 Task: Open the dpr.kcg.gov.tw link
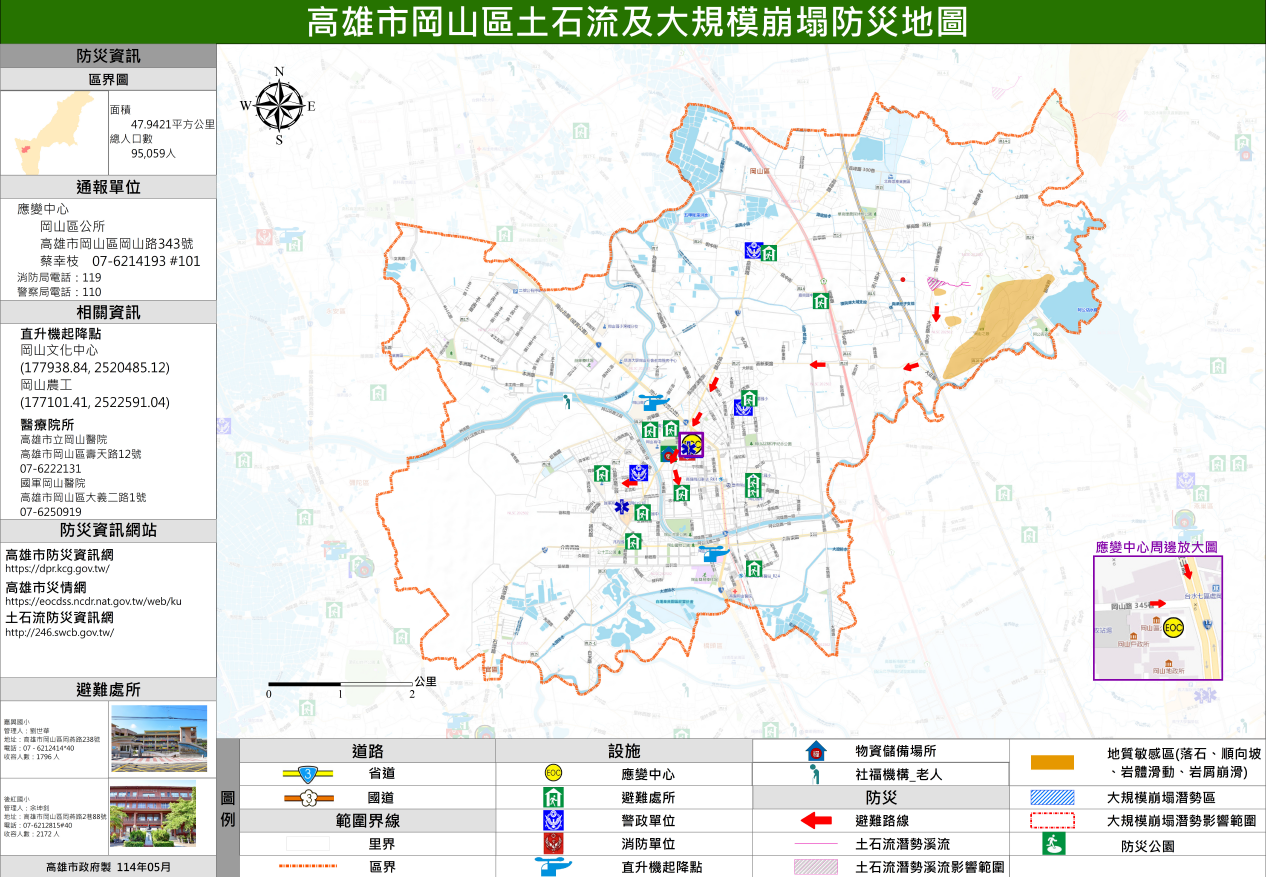click(x=57, y=569)
